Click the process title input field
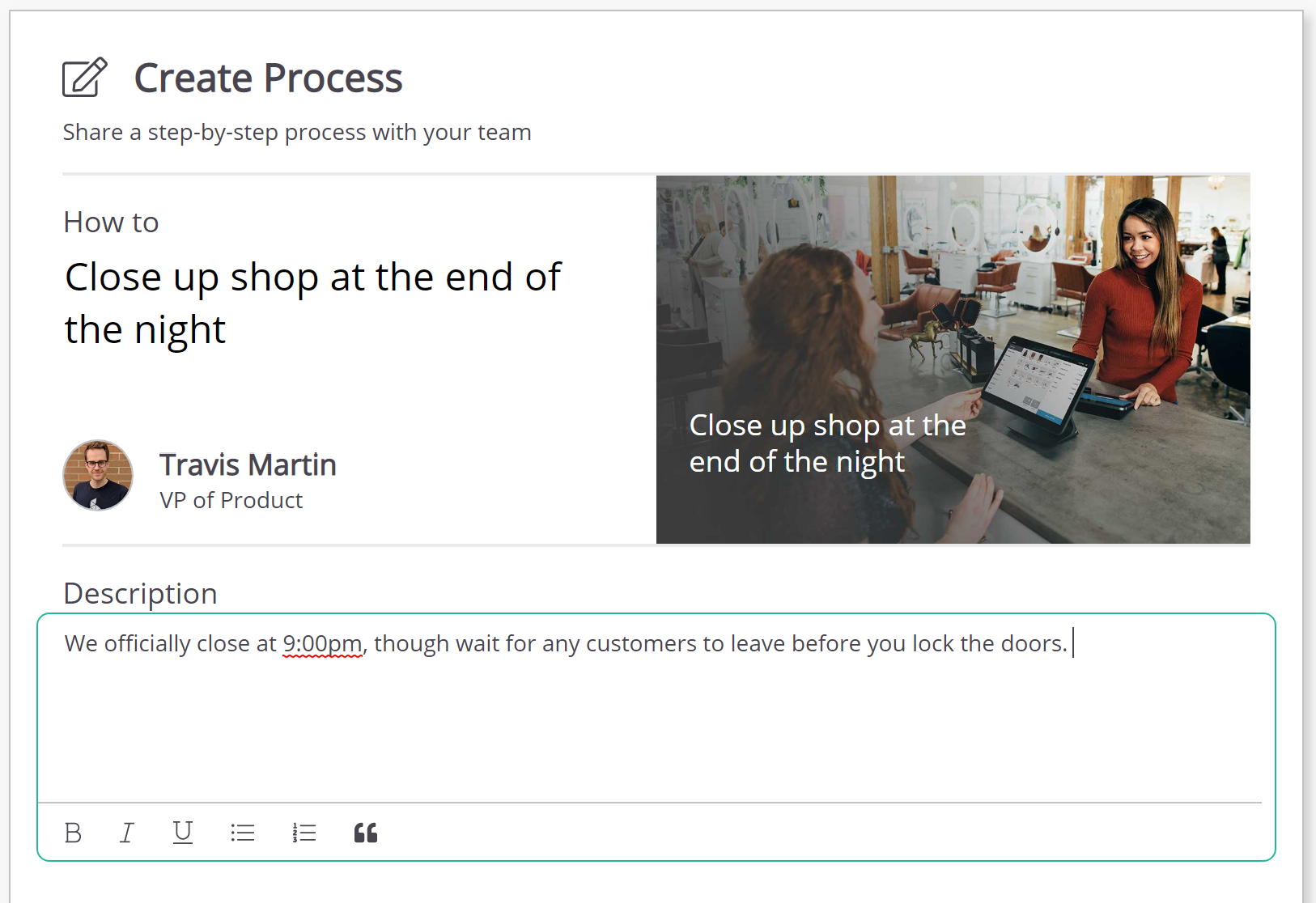The image size is (1316, 903). (x=312, y=303)
